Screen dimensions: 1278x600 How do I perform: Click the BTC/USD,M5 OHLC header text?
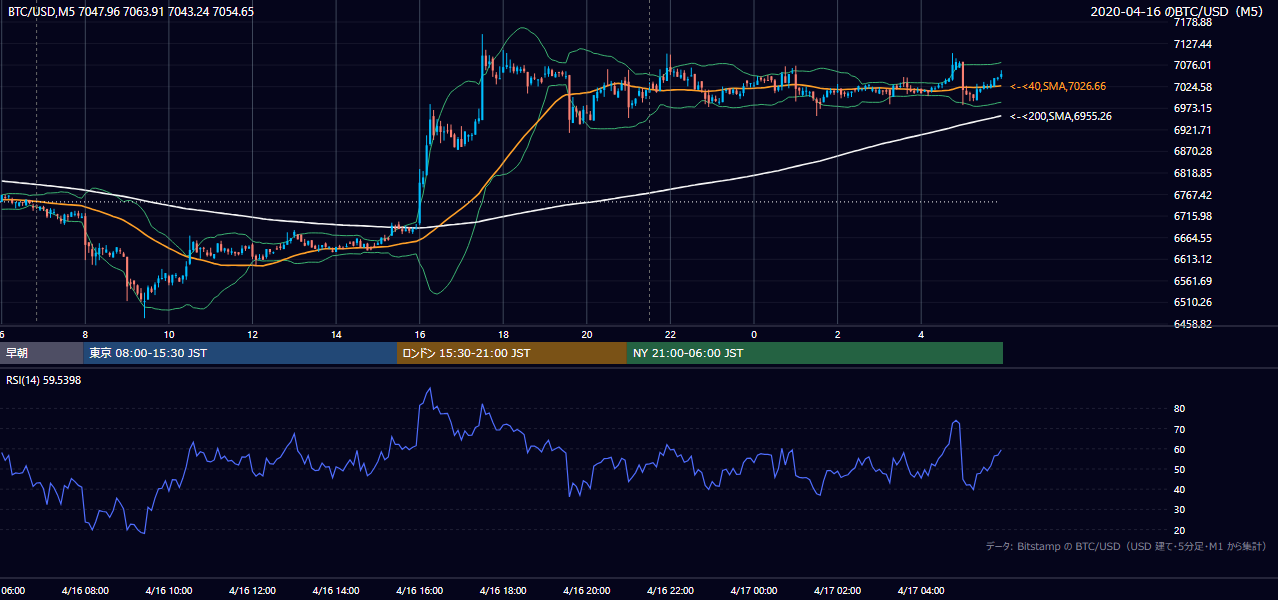click(x=130, y=12)
